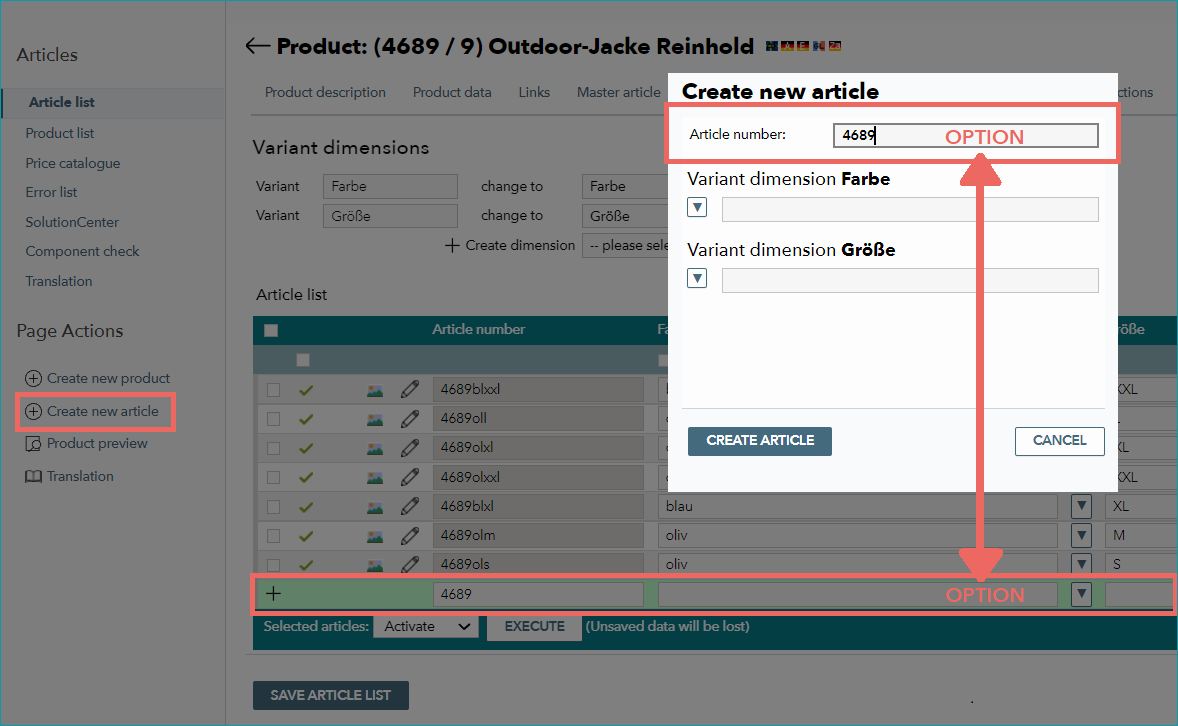
Task: Open the Farbe dropdown arrow for 4689olm
Action: coord(1081,535)
